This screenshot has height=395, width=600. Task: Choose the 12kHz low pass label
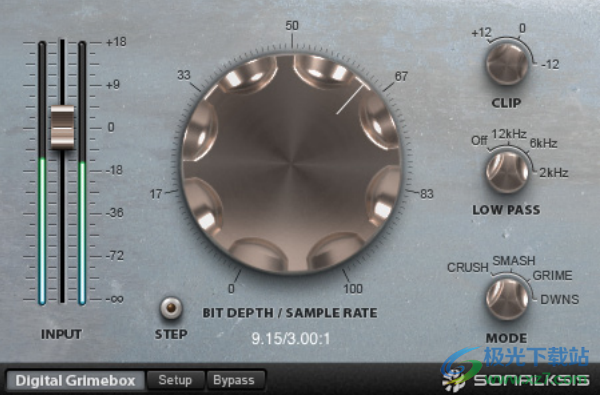[509, 134]
